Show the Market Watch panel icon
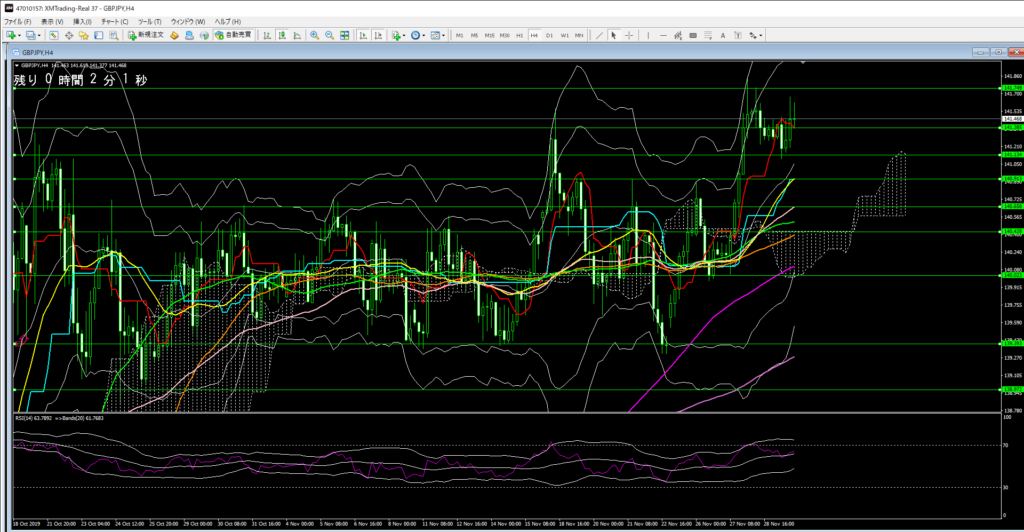1024x532 pixels. [54, 35]
